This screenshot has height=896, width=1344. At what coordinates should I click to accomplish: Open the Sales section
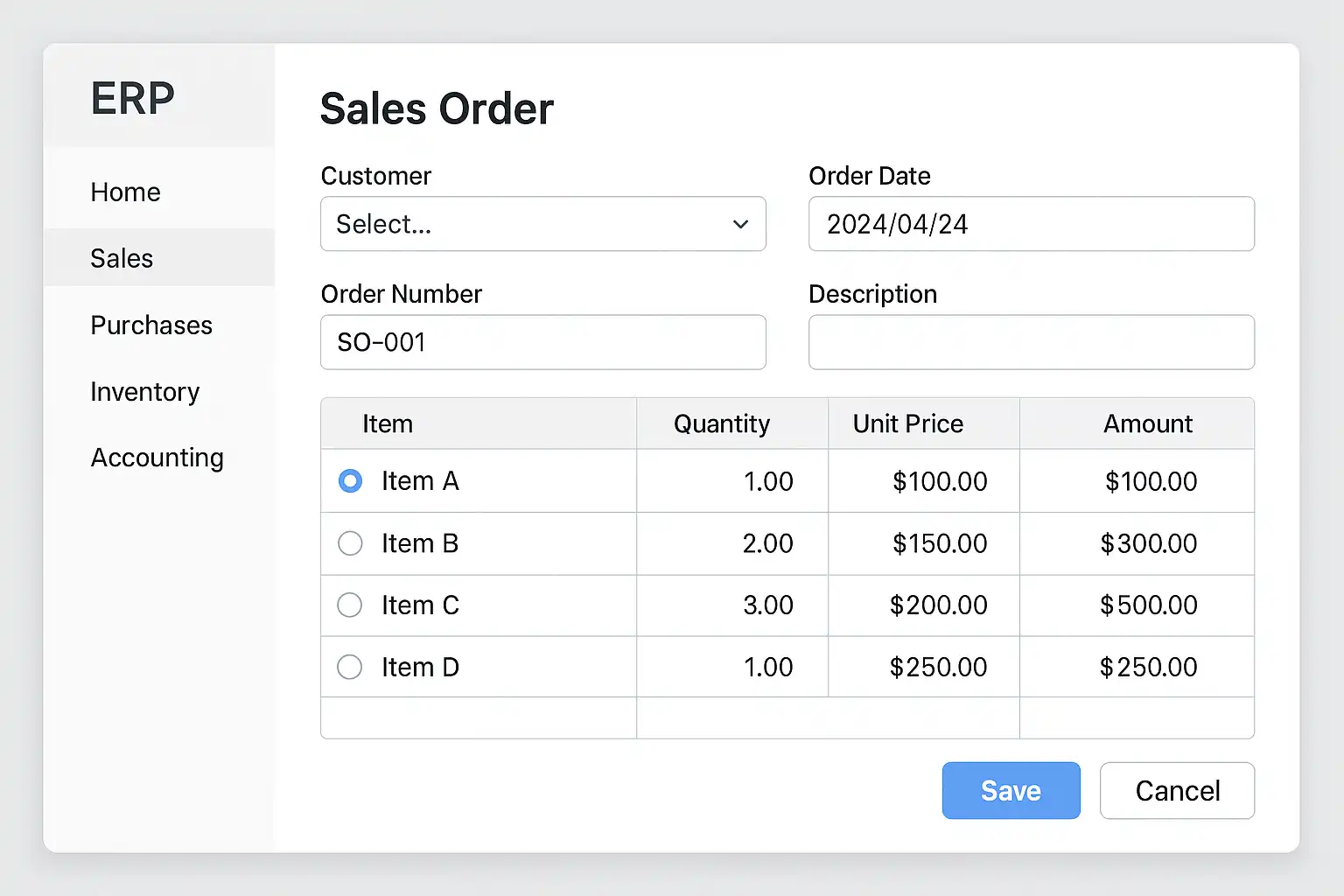[122, 259]
